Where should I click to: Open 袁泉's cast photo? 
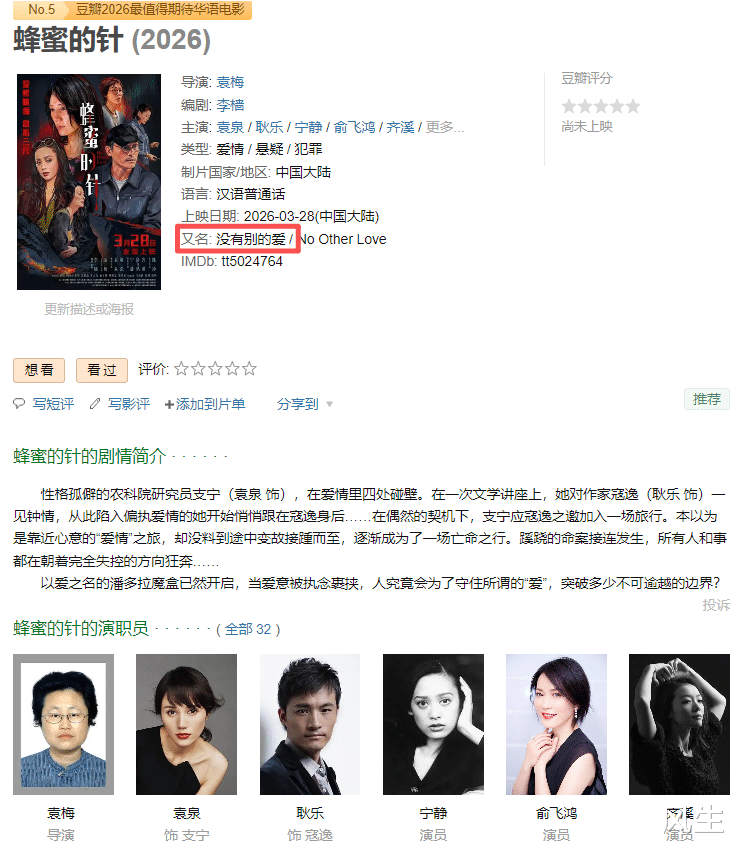186,724
